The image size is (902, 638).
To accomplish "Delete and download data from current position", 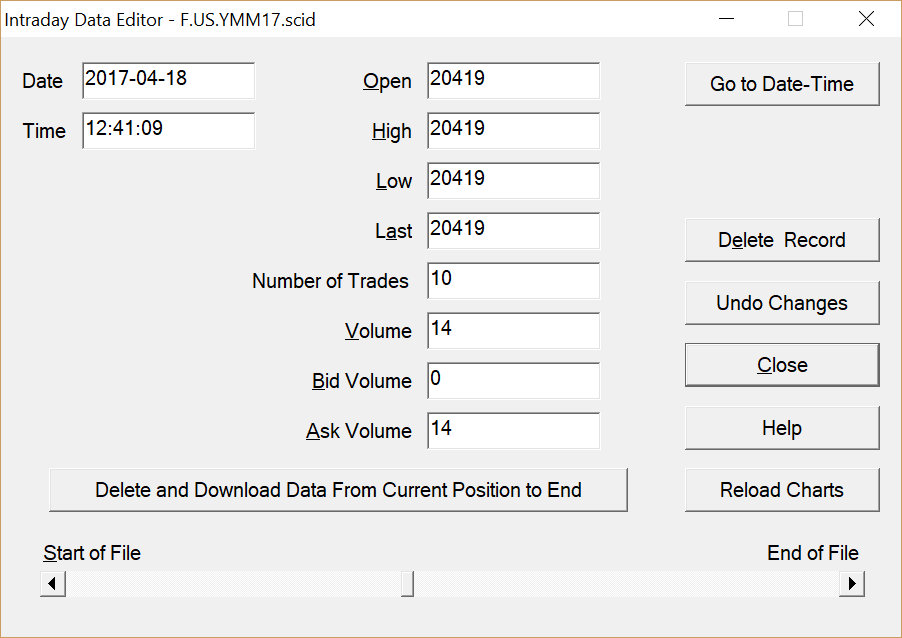I will (338, 490).
